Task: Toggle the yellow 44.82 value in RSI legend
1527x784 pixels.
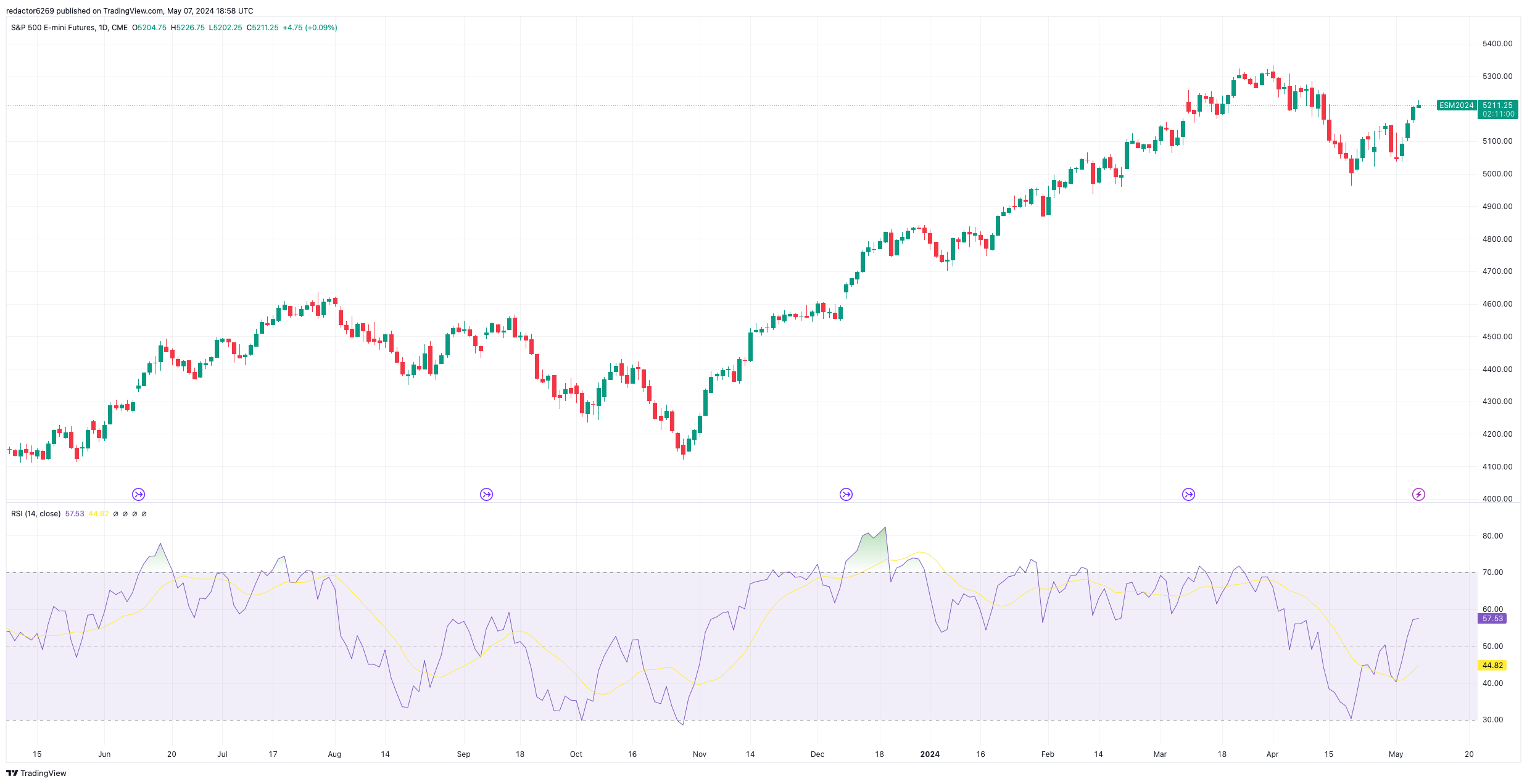Action: tap(98, 513)
